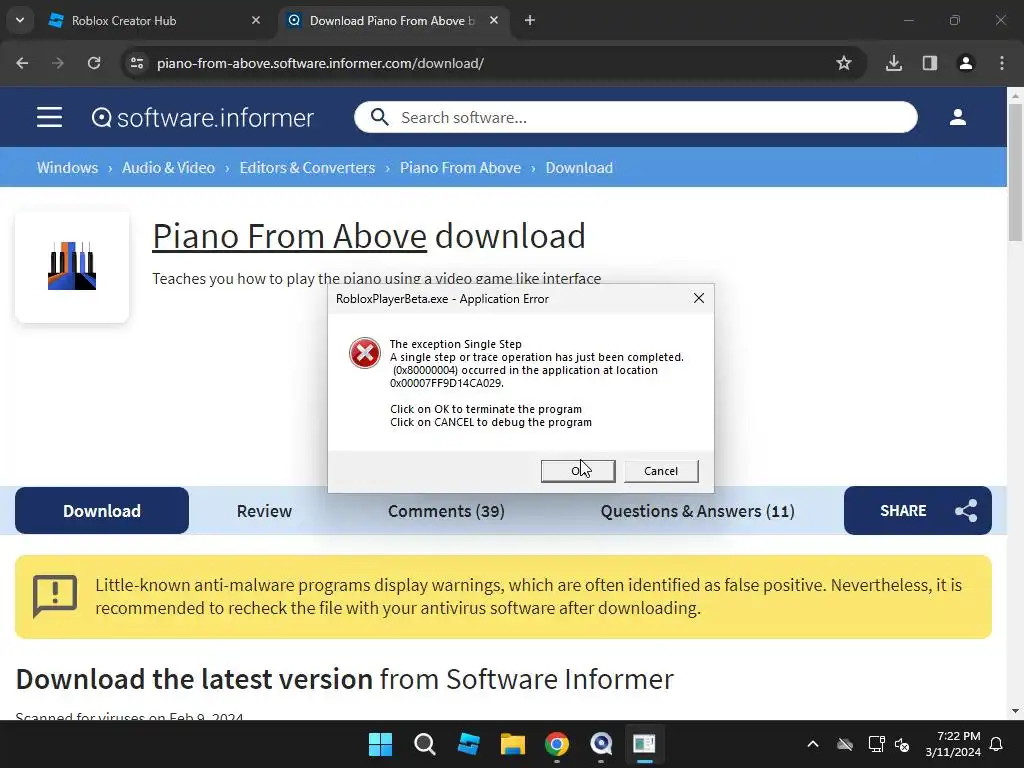Screen dimensions: 1024x768
Task: Click the page vertical scrollbar thumb
Action: click(1016, 172)
